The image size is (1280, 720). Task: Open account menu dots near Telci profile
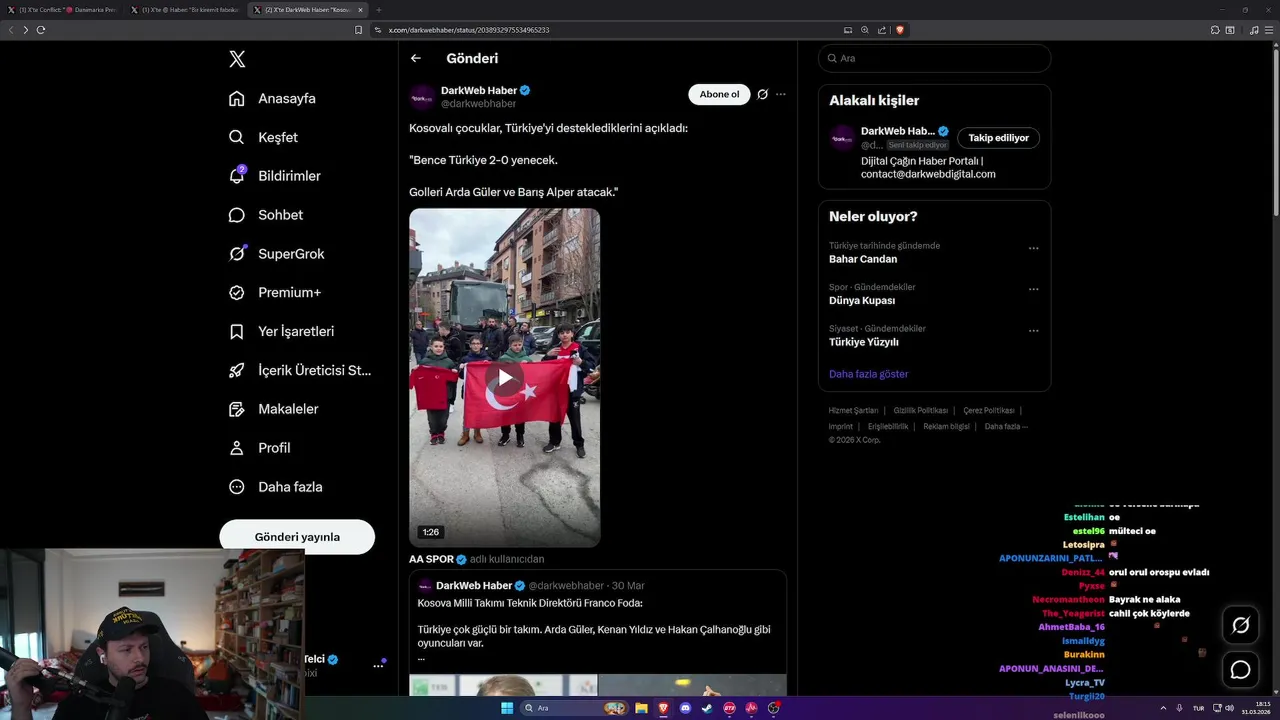(379, 665)
